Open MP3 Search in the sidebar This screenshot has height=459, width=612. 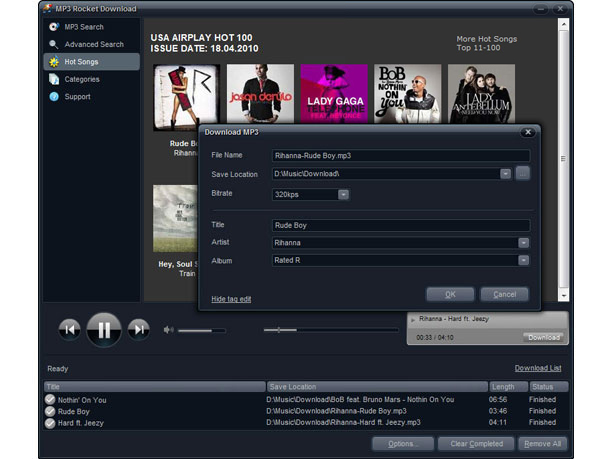click(91, 27)
